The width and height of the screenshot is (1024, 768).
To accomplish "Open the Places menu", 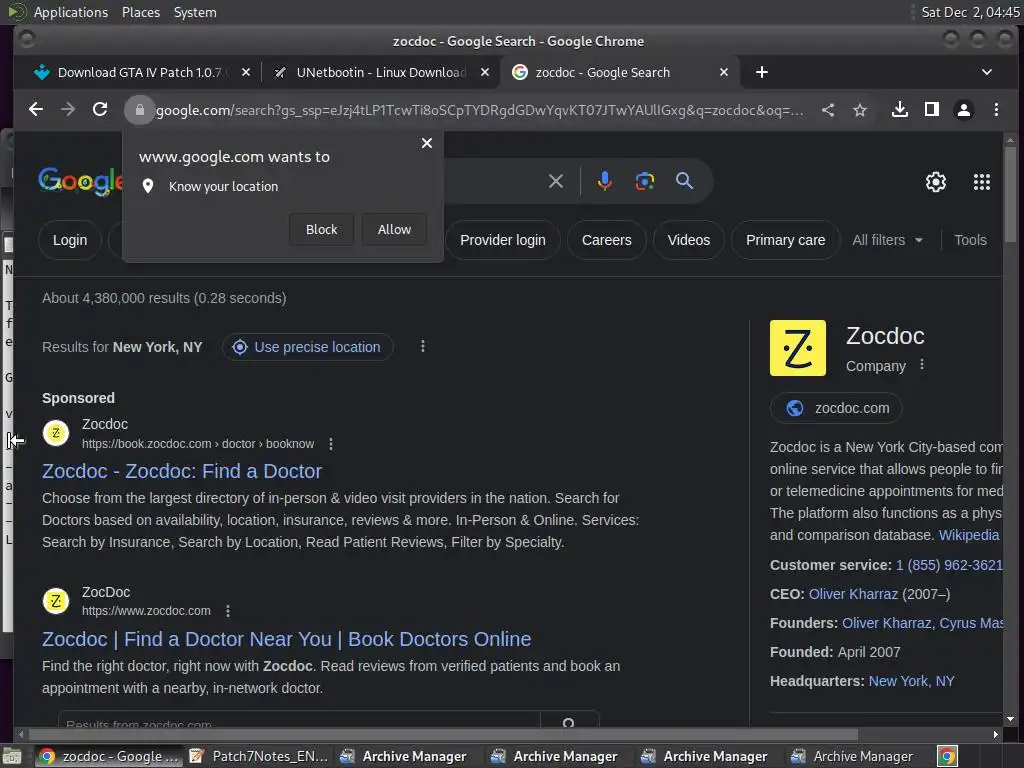I will pos(140,12).
